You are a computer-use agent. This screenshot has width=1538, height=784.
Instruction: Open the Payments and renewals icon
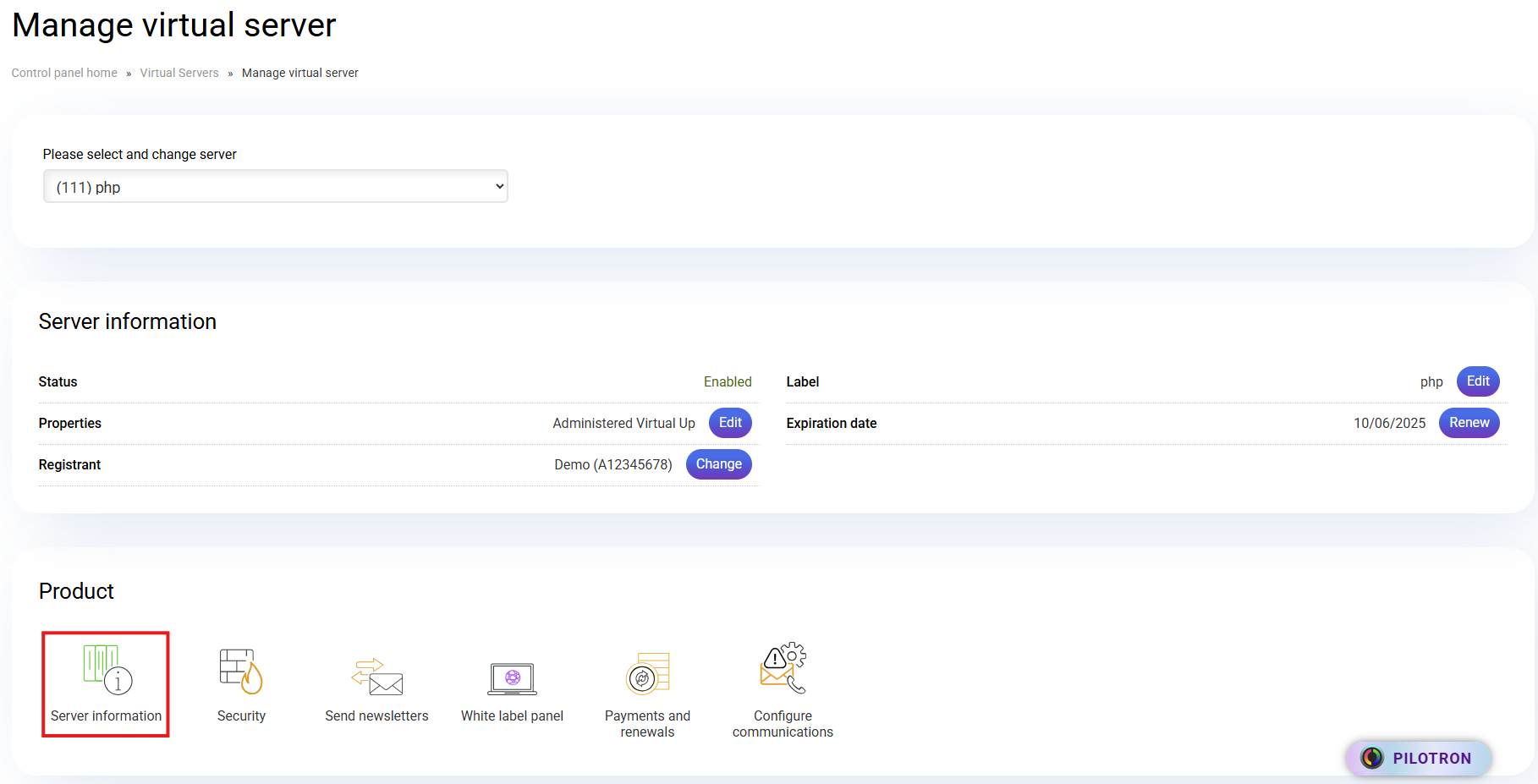[x=647, y=674]
